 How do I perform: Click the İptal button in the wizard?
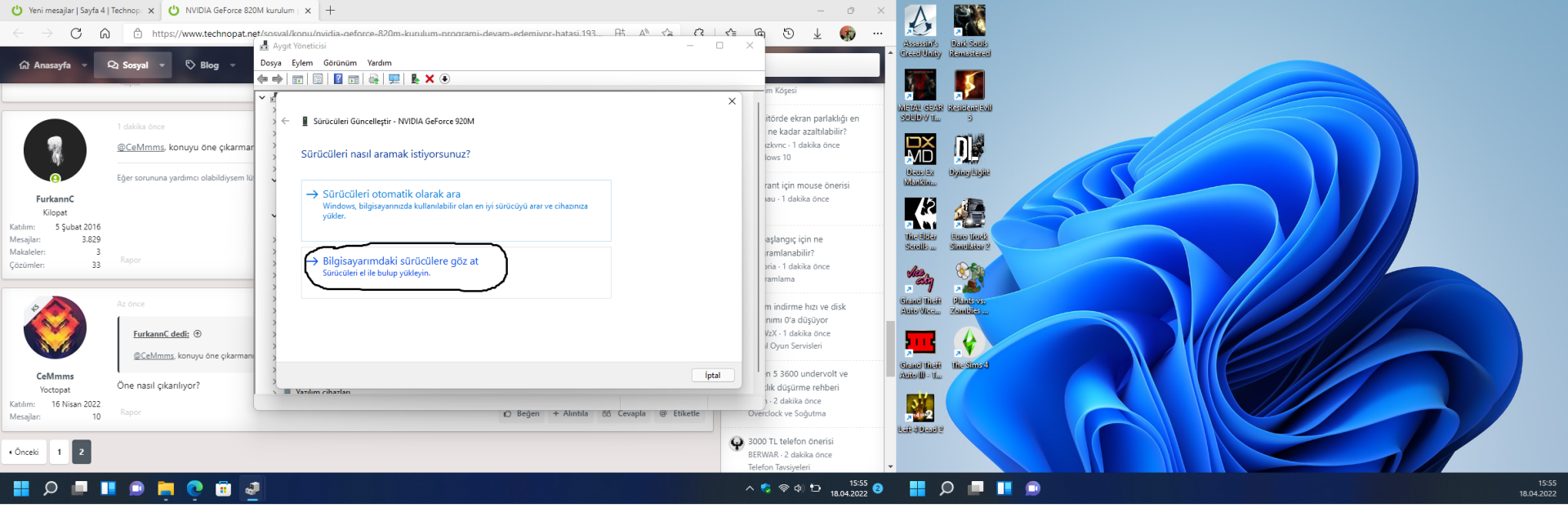713,375
